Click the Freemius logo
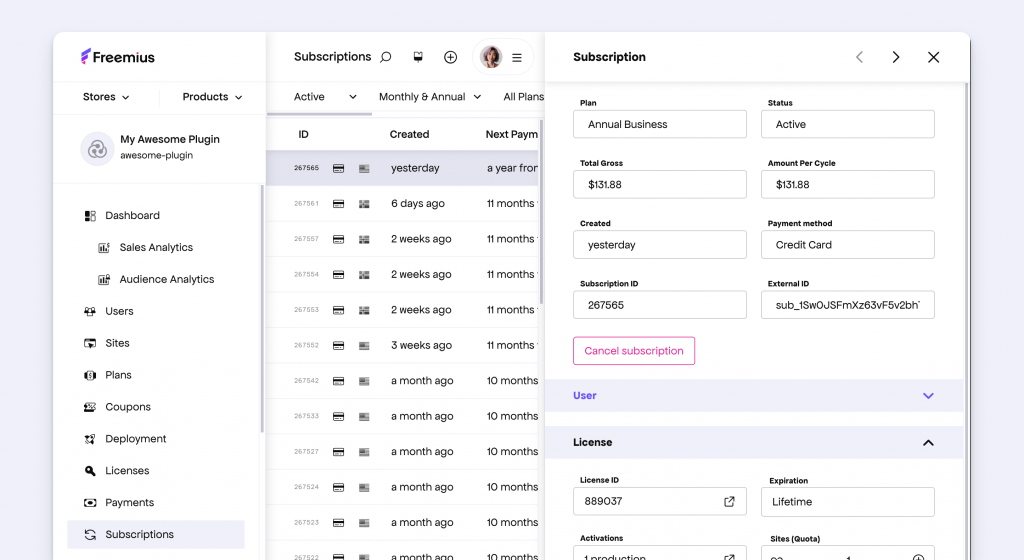Screen dimensions: 1024x560 (x=118, y=57)
